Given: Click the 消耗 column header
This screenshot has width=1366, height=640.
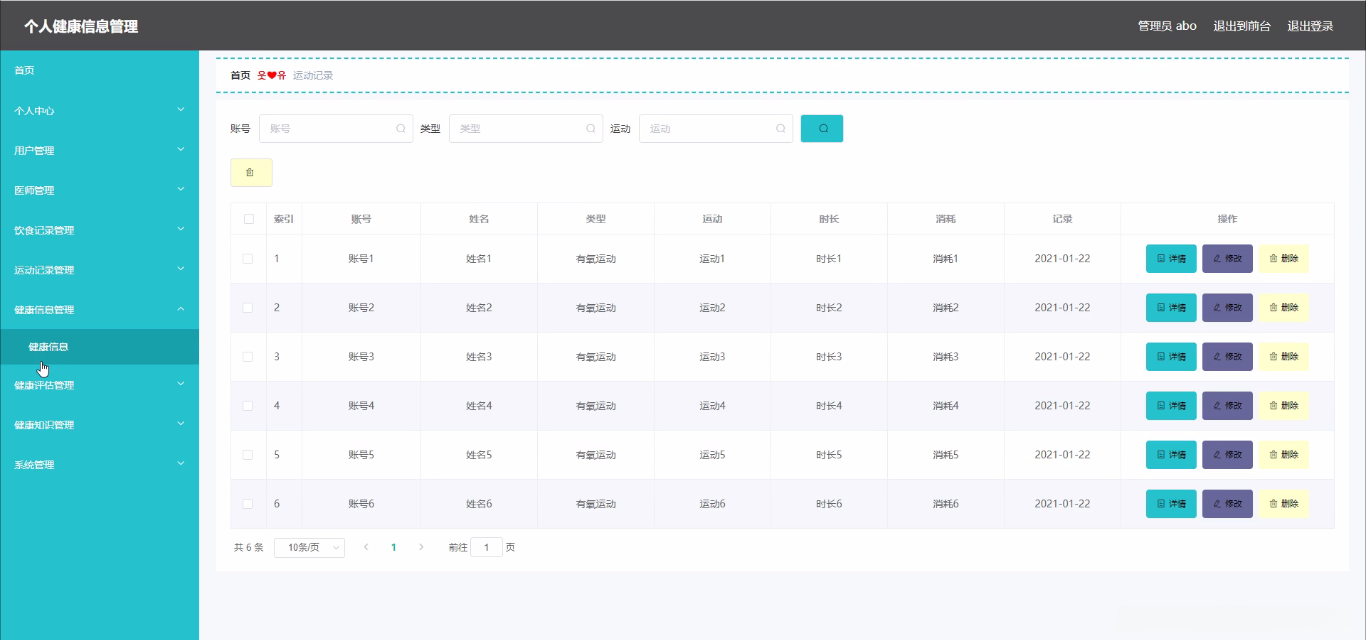Looking at the screenshot, I should pyautogui.click(x=946, y=218).
